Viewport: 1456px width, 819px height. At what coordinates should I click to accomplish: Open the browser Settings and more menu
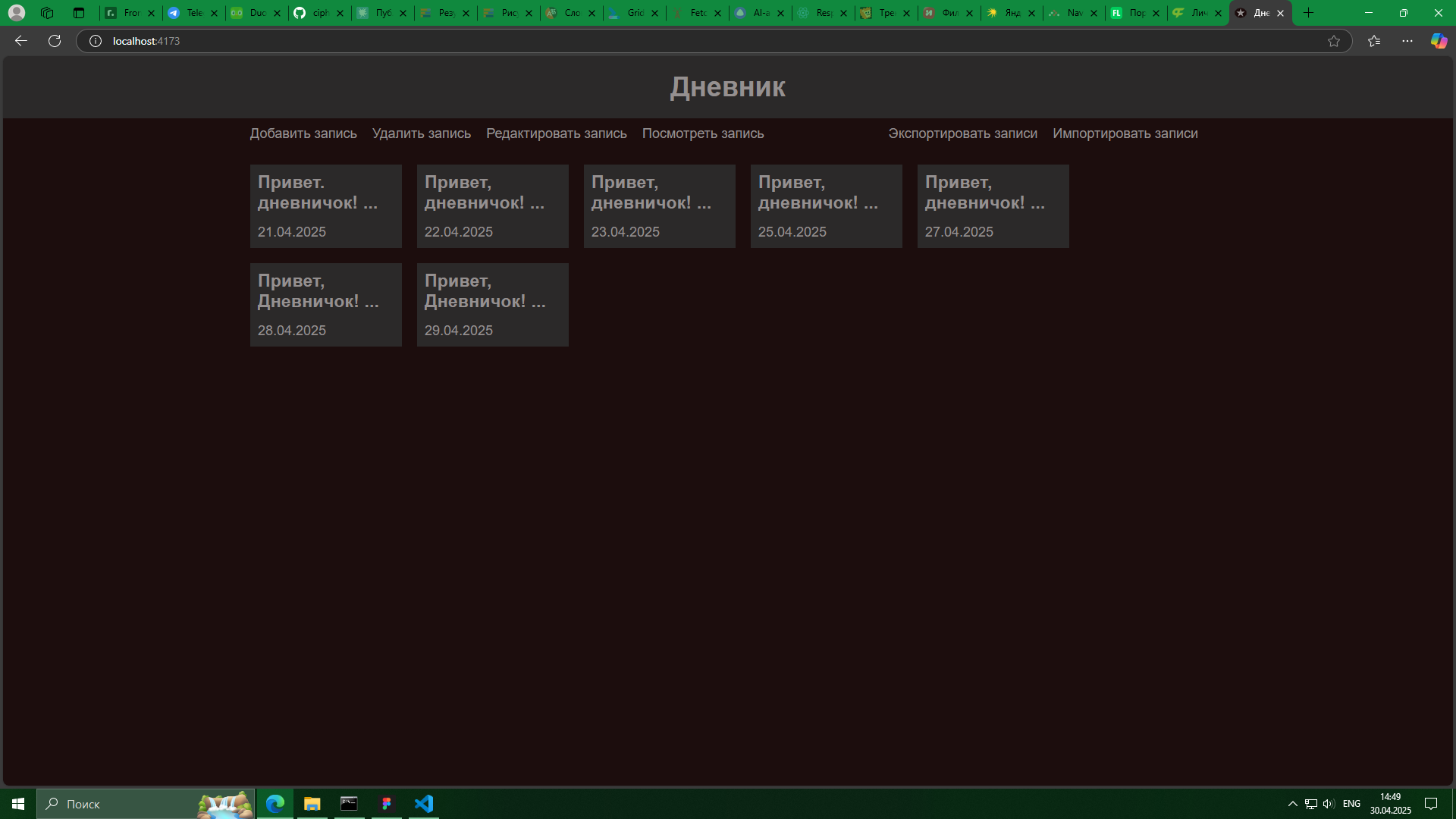[x=1407, y=41]
